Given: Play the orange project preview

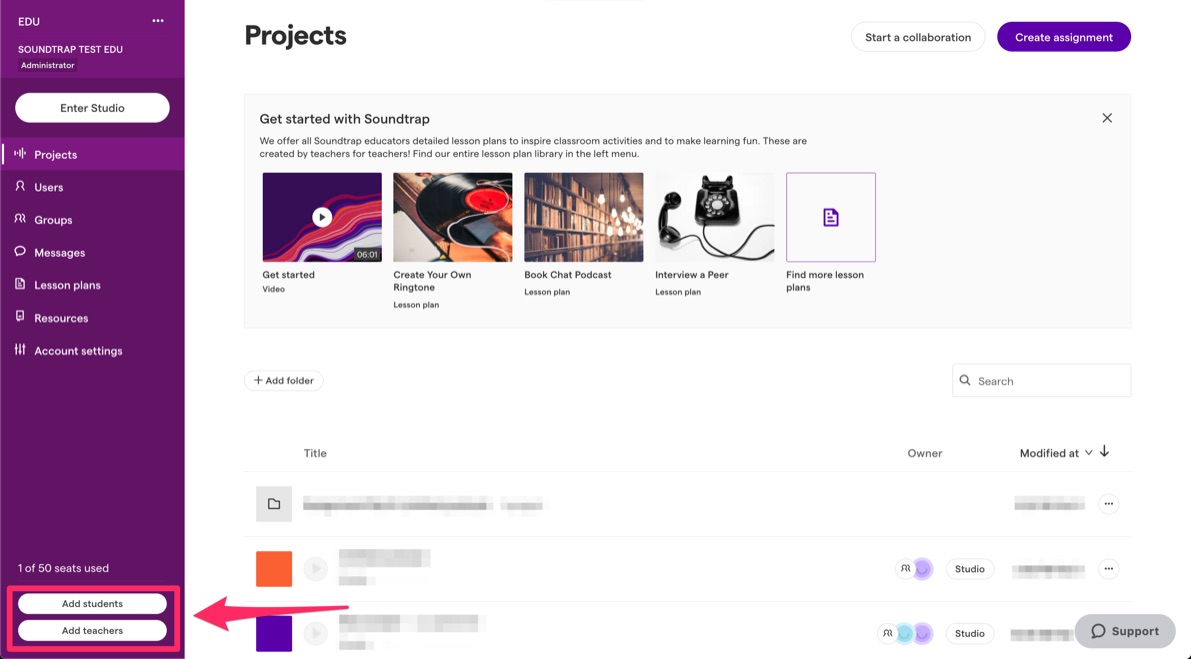Looking at the screenshot, I should click(x=316, y=569).
